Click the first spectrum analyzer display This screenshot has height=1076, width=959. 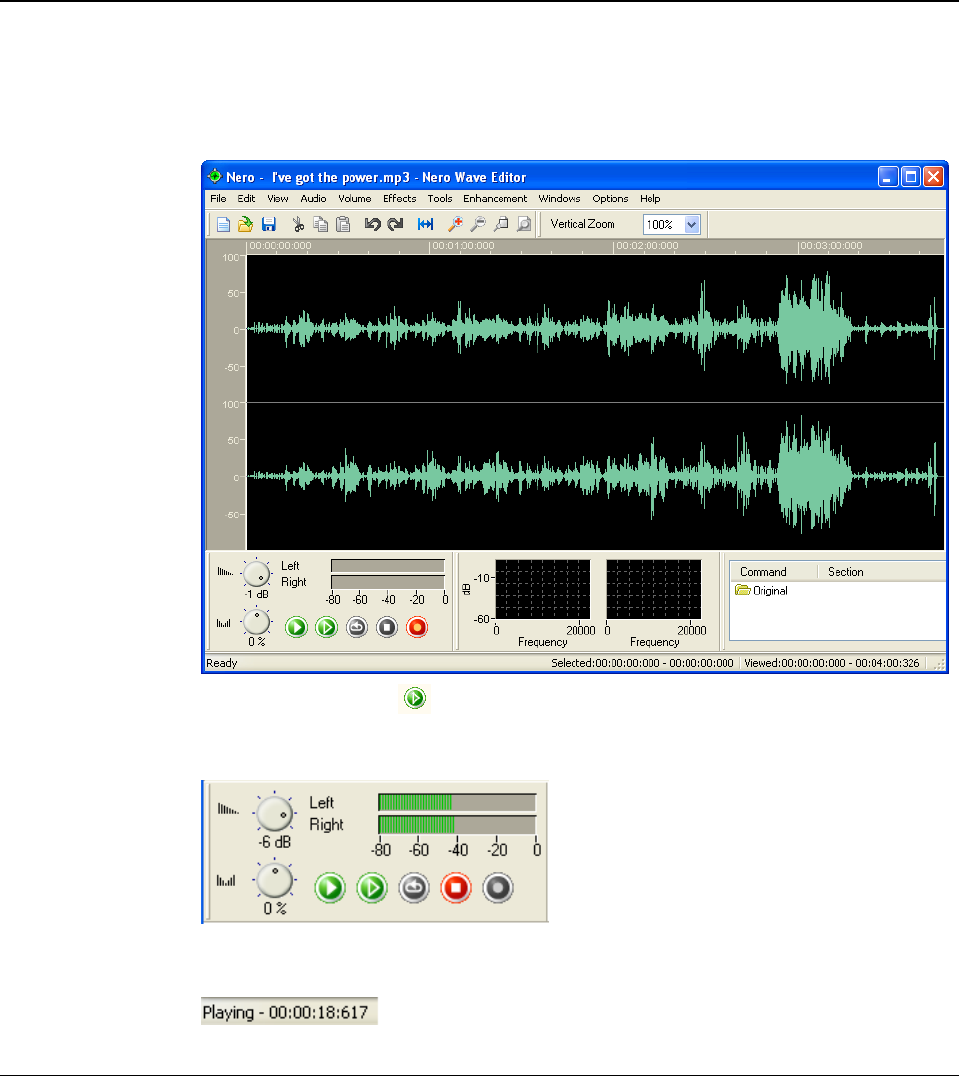click(x=543, y=589)
